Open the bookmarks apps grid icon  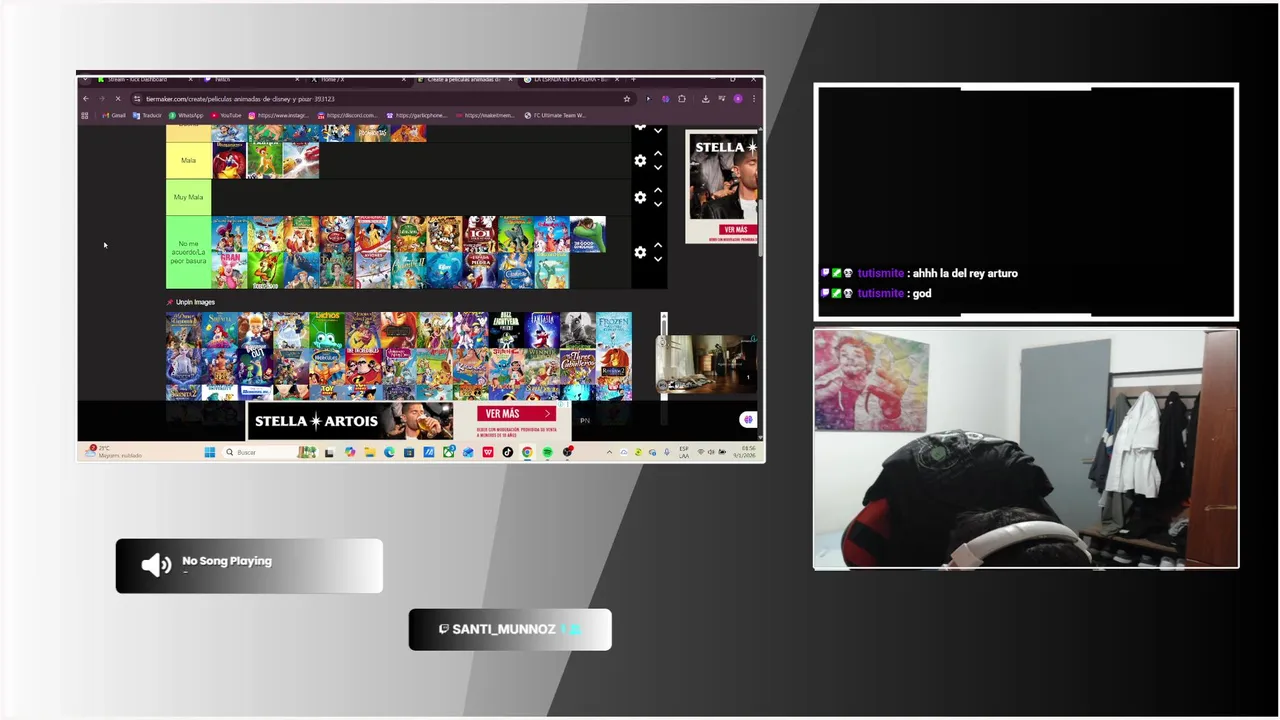85,115
